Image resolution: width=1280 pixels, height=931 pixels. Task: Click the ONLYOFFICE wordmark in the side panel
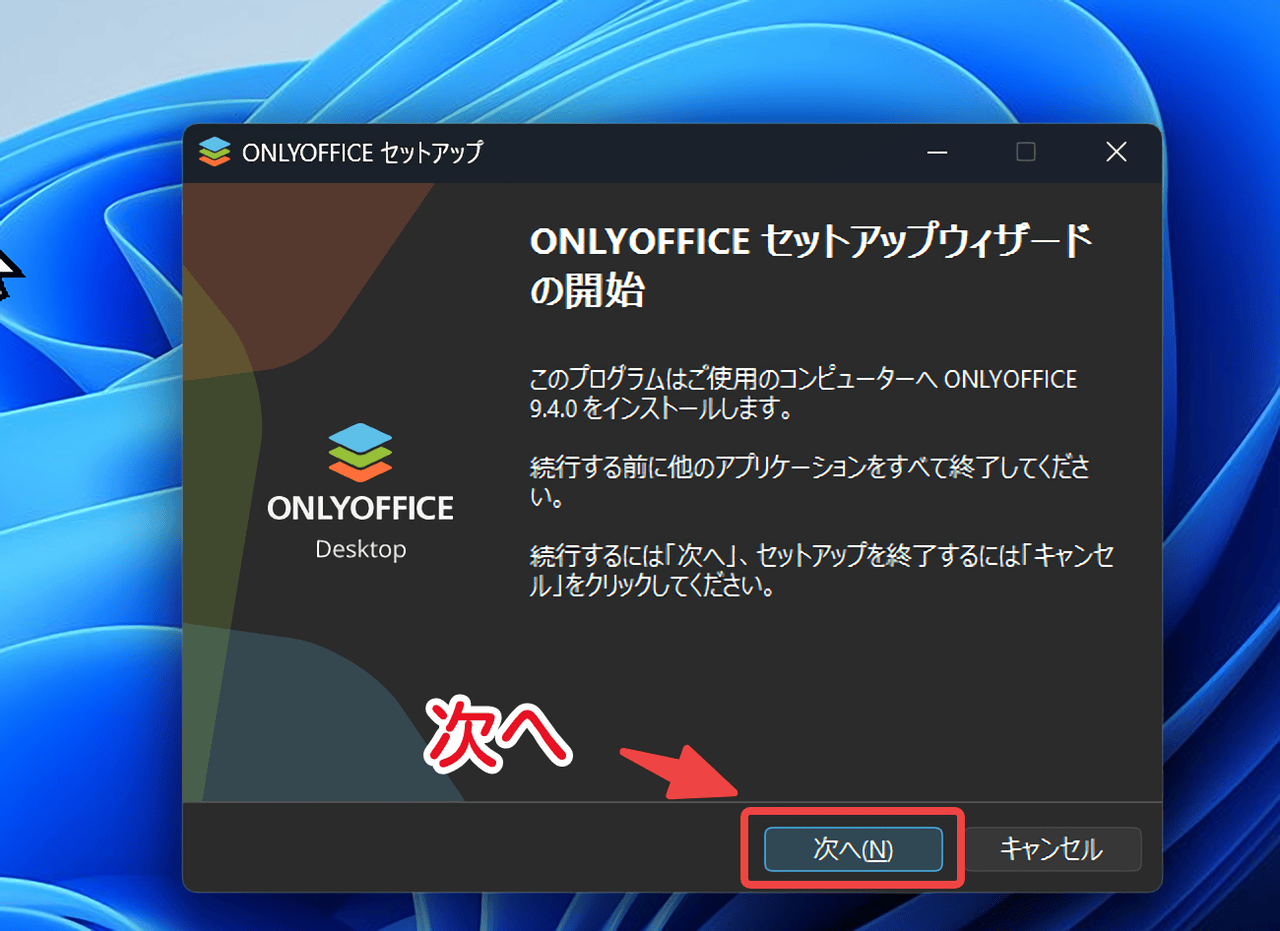tap(360, 508)
